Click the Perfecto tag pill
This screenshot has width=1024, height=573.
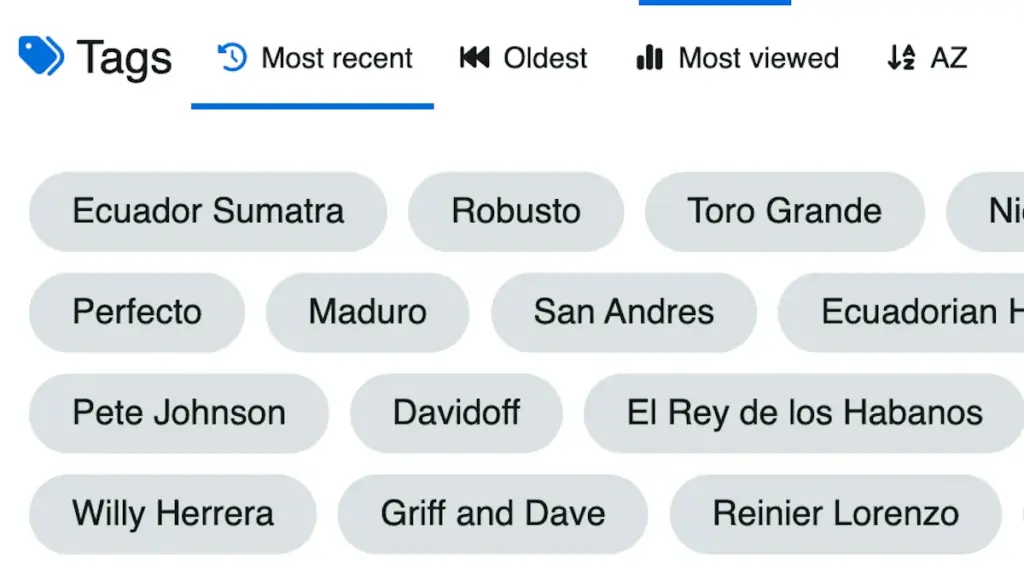[x=137, y=312]
